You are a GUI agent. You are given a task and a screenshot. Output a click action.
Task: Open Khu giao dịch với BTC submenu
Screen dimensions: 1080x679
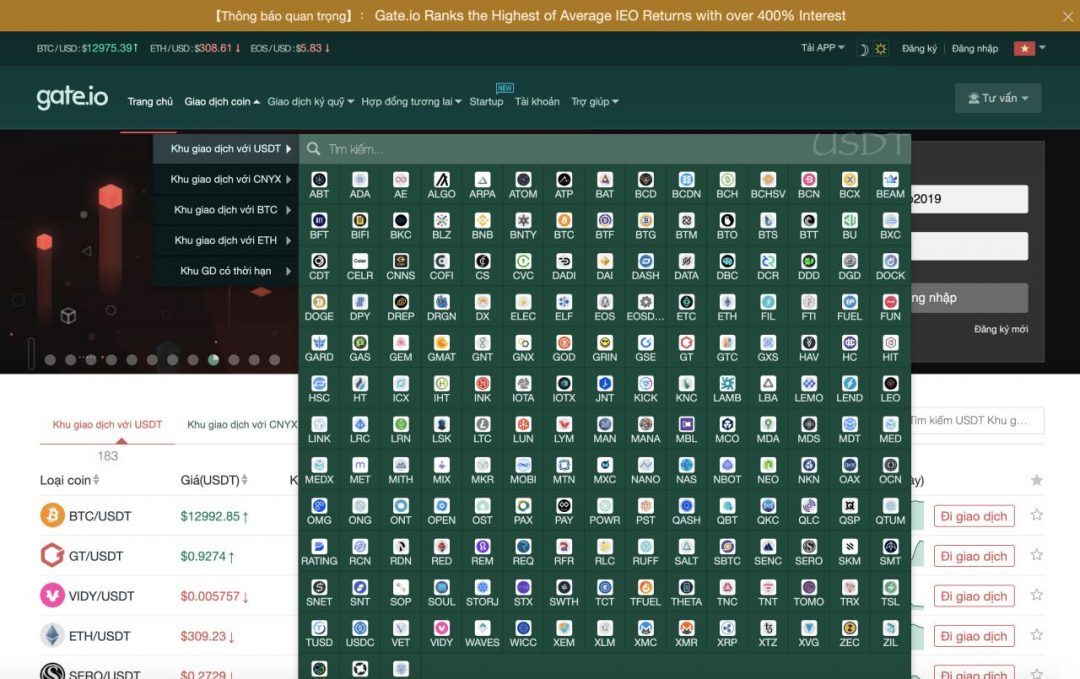coord(226,209)
